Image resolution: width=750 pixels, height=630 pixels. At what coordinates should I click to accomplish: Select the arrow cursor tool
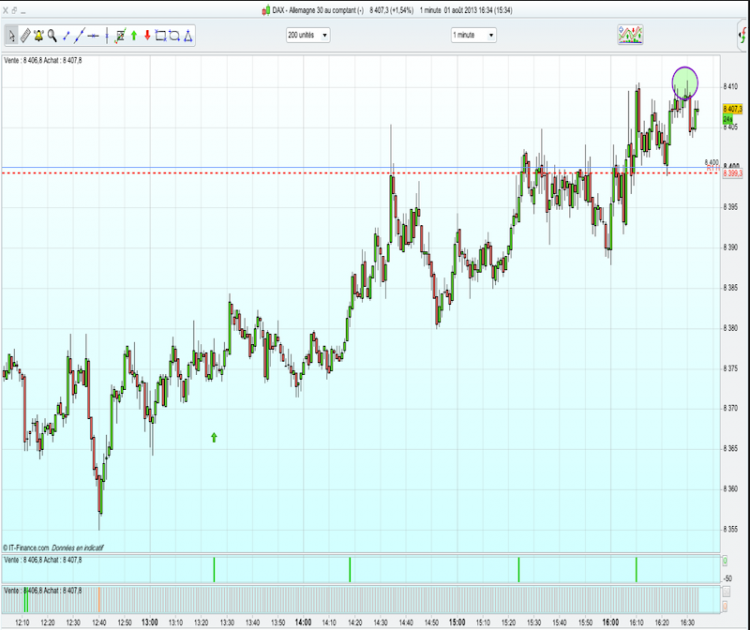tap(11, 35)
